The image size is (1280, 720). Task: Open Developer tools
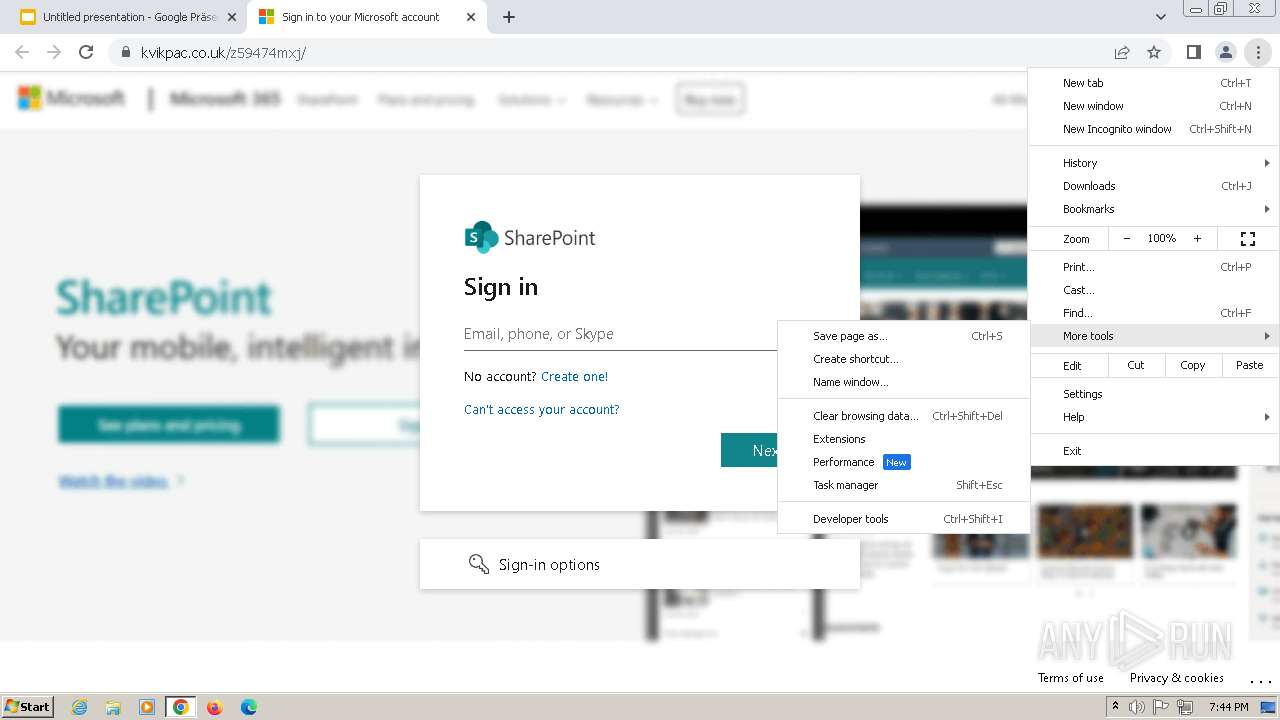tap(903, 519)
